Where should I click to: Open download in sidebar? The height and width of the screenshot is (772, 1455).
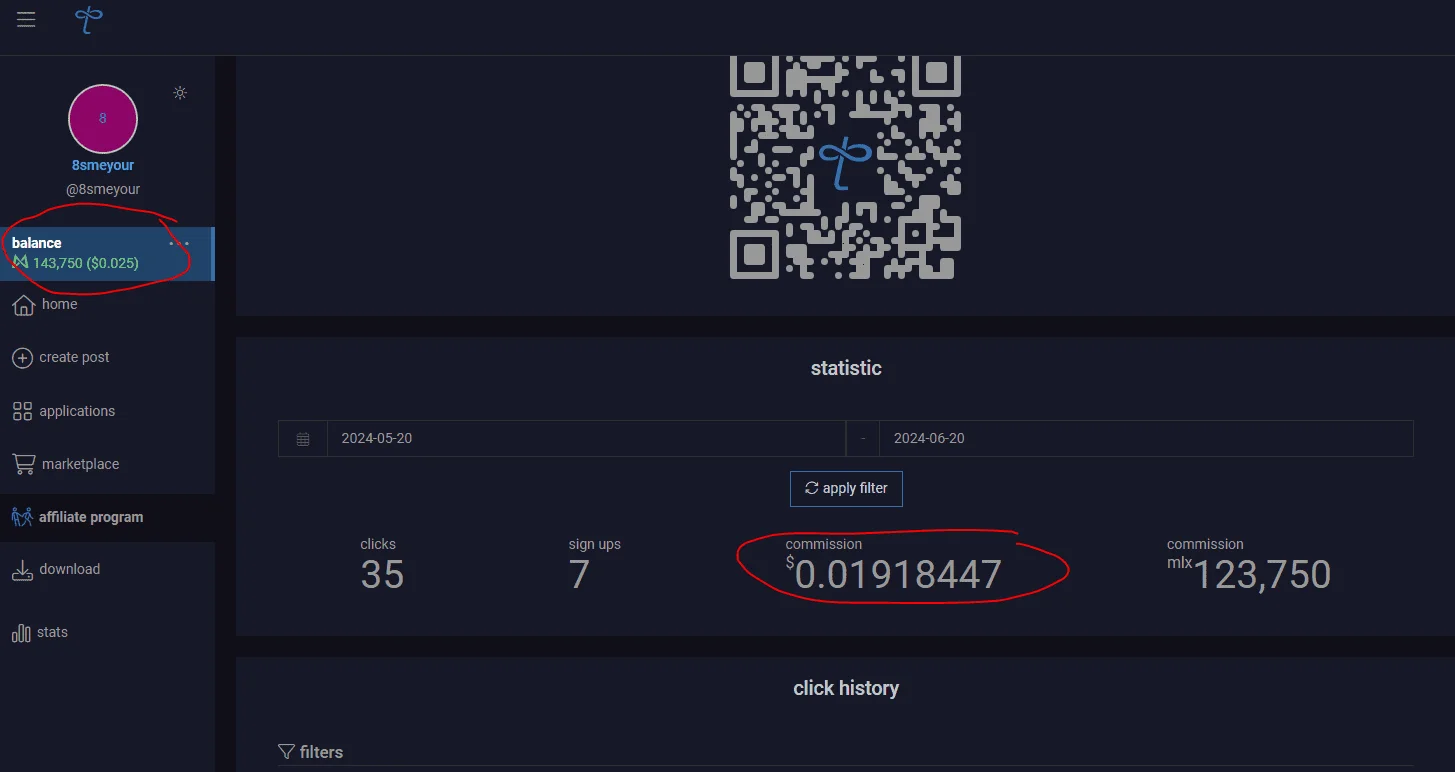click(69, 569)
